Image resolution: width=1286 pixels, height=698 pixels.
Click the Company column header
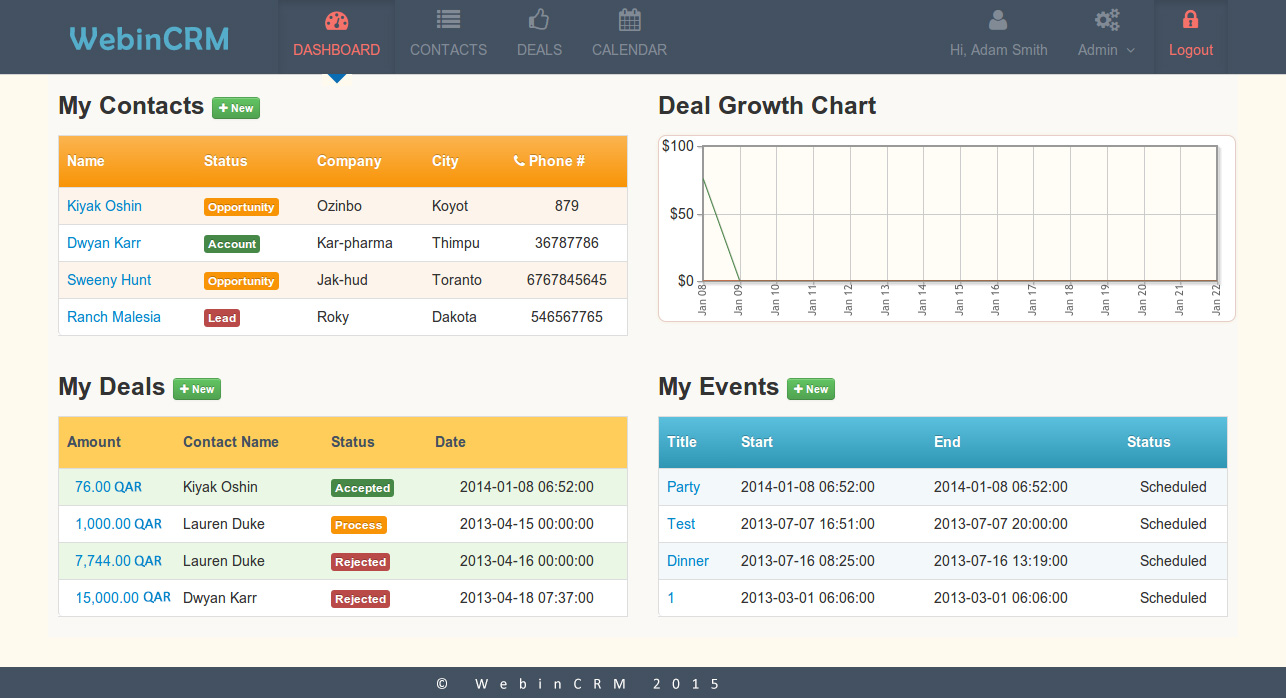[349, 161]
